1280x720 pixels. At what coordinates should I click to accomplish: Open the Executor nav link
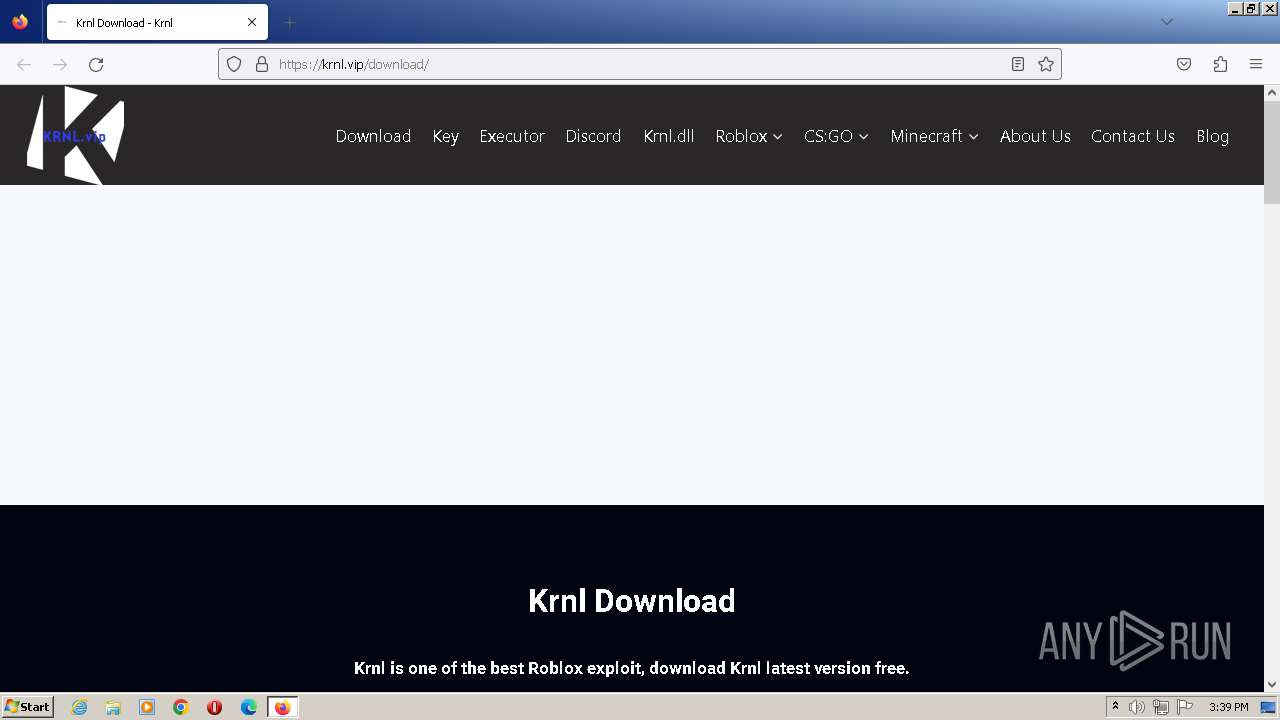pyautogui.click(x=512, y=136)
